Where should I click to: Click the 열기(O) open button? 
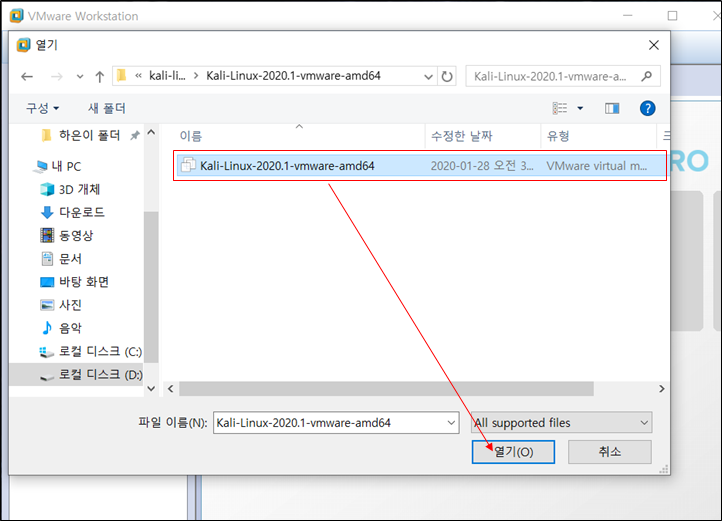pyautogui.click(x=513, y=452)
